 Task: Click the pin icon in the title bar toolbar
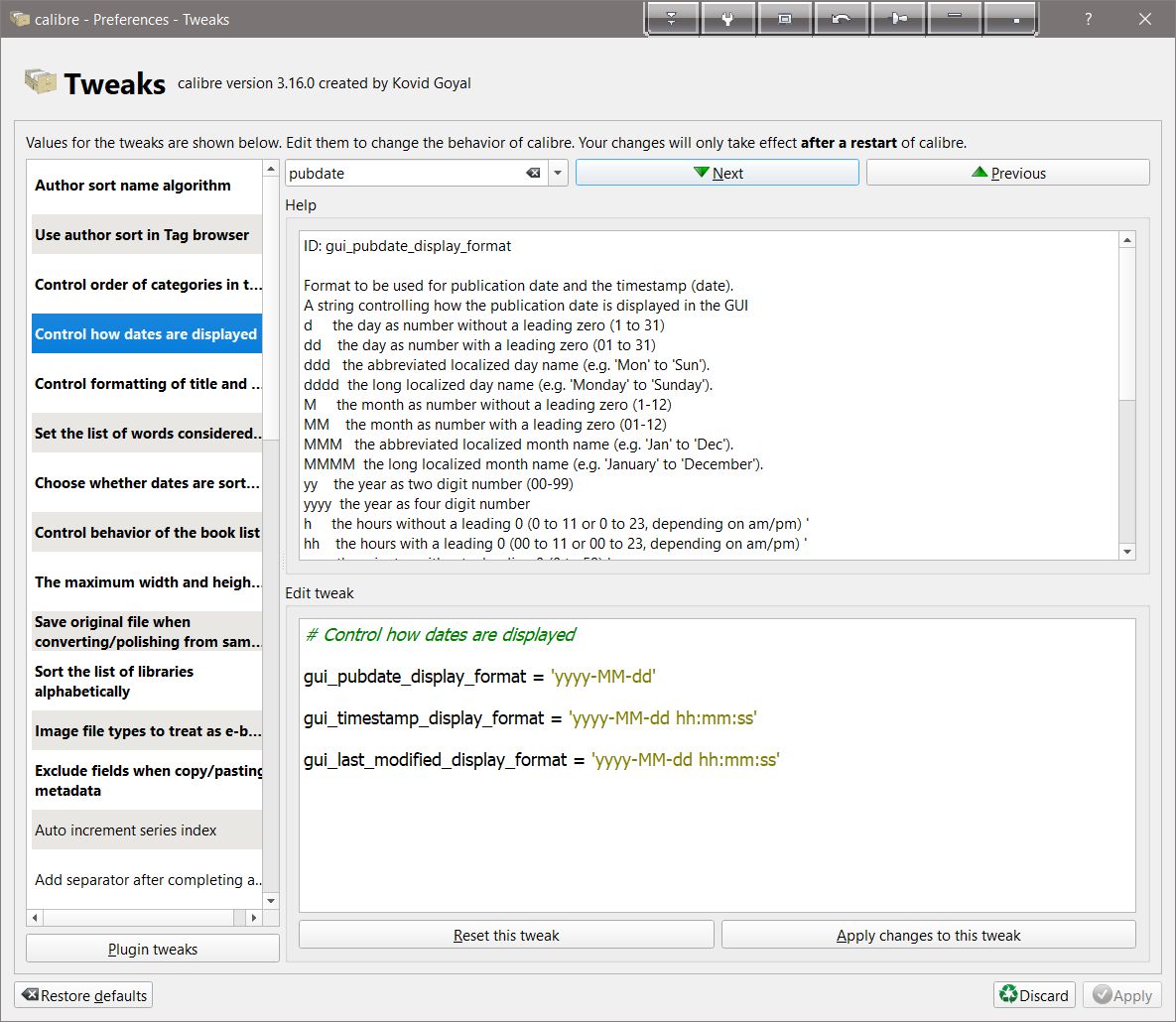point(898,19)
